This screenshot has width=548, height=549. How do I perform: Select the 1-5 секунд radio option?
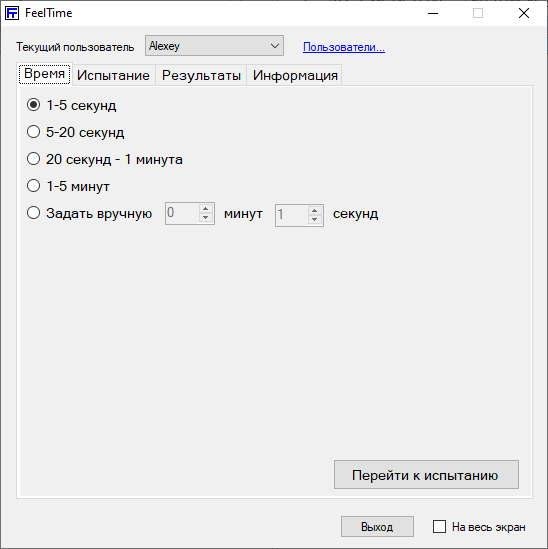coord(34,105)
